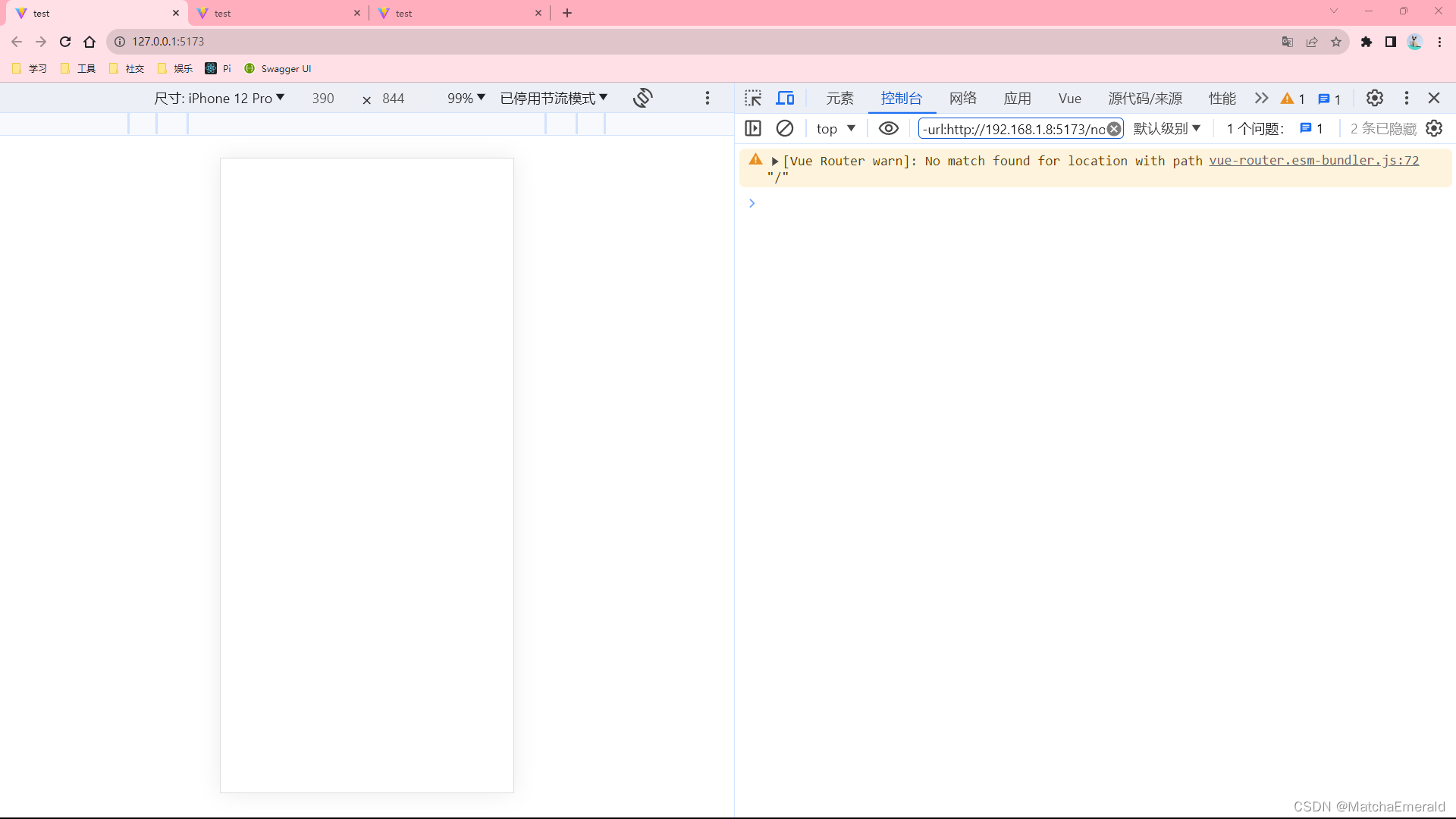This screenshot has width=1456, height=819.
Task: Open the device size iPhone 12 Pro dropdown
Action: pyautogui.click(x=219, y=99)
